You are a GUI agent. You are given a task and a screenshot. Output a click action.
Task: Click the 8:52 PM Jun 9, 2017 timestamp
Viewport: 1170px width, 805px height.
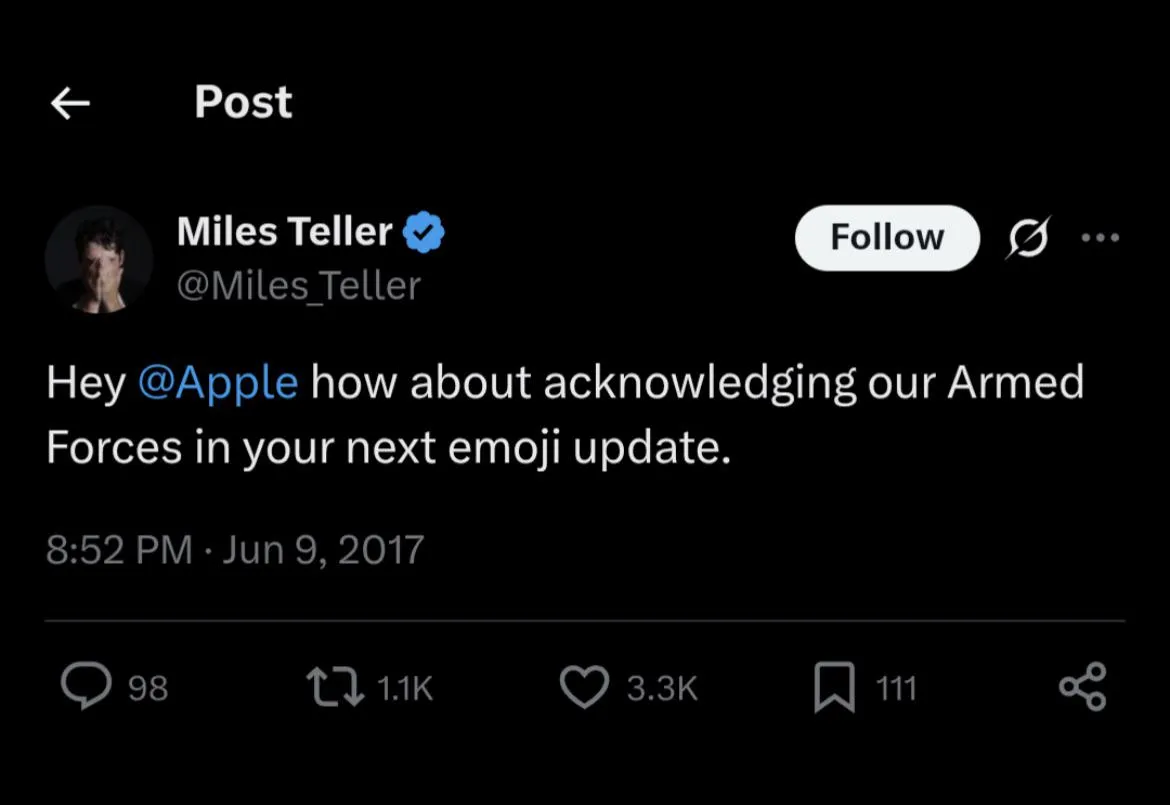click(235, 550)
